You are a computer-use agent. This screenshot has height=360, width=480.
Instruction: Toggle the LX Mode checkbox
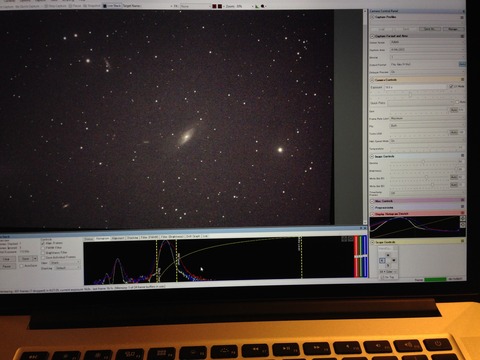451,87
